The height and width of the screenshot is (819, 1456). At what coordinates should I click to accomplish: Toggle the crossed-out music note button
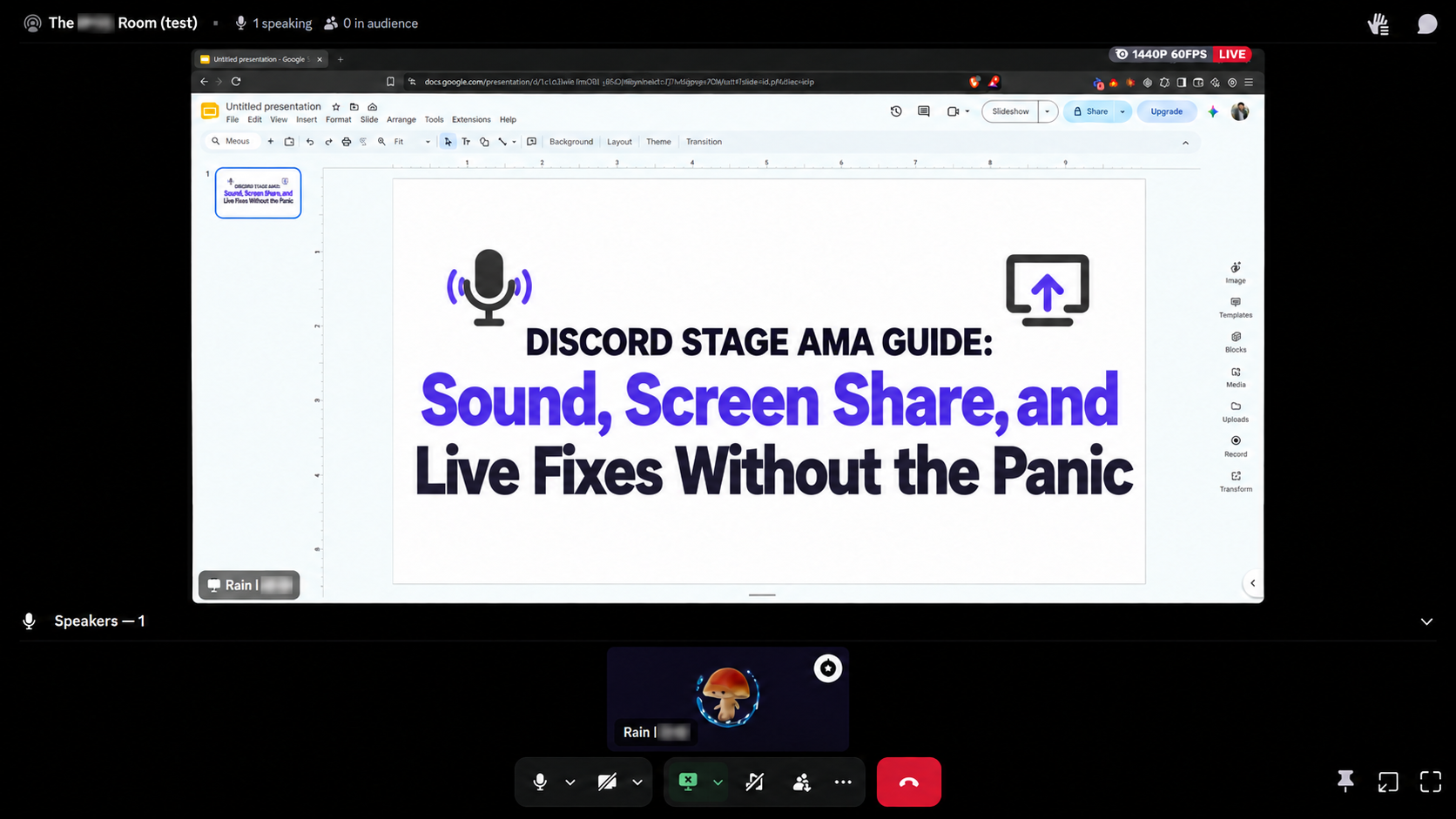pos(754,782)
